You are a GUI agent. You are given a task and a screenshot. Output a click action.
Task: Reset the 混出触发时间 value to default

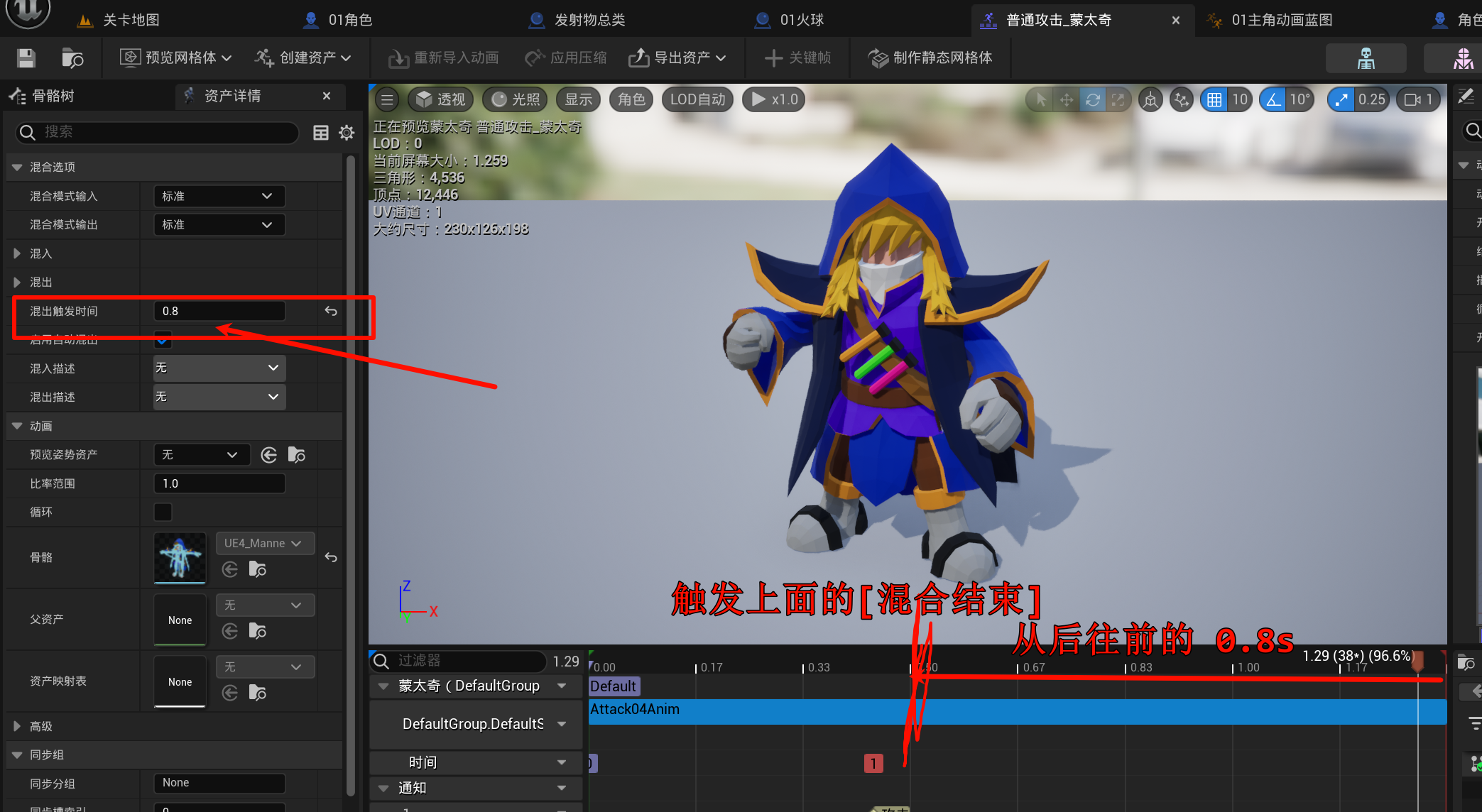[x=331, y=311]
